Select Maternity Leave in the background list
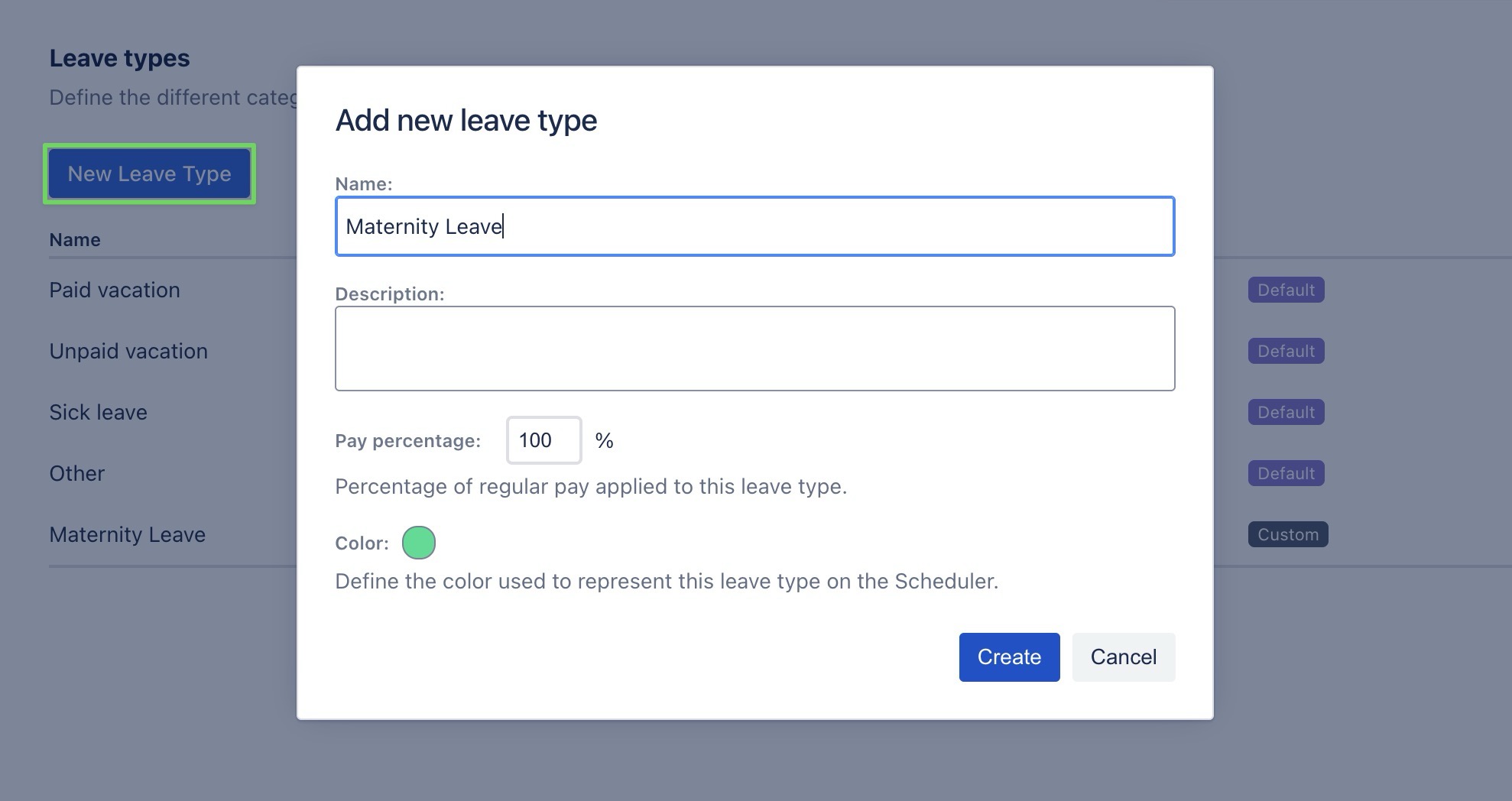Viewport: 1512px width, 801px height. (x=127, y=535)
